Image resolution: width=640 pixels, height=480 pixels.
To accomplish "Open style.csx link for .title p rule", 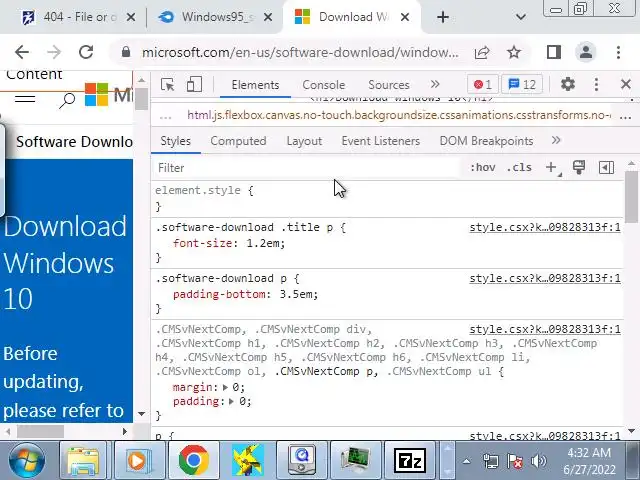I will click(545, 227).
